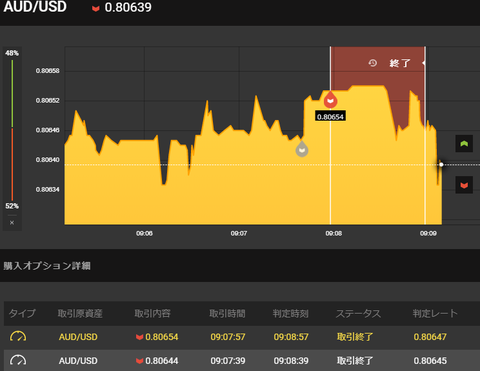Viewport: 480px width, 371px height.
Task: Click the 判定時刻 column header
Action: pos(291,313)
